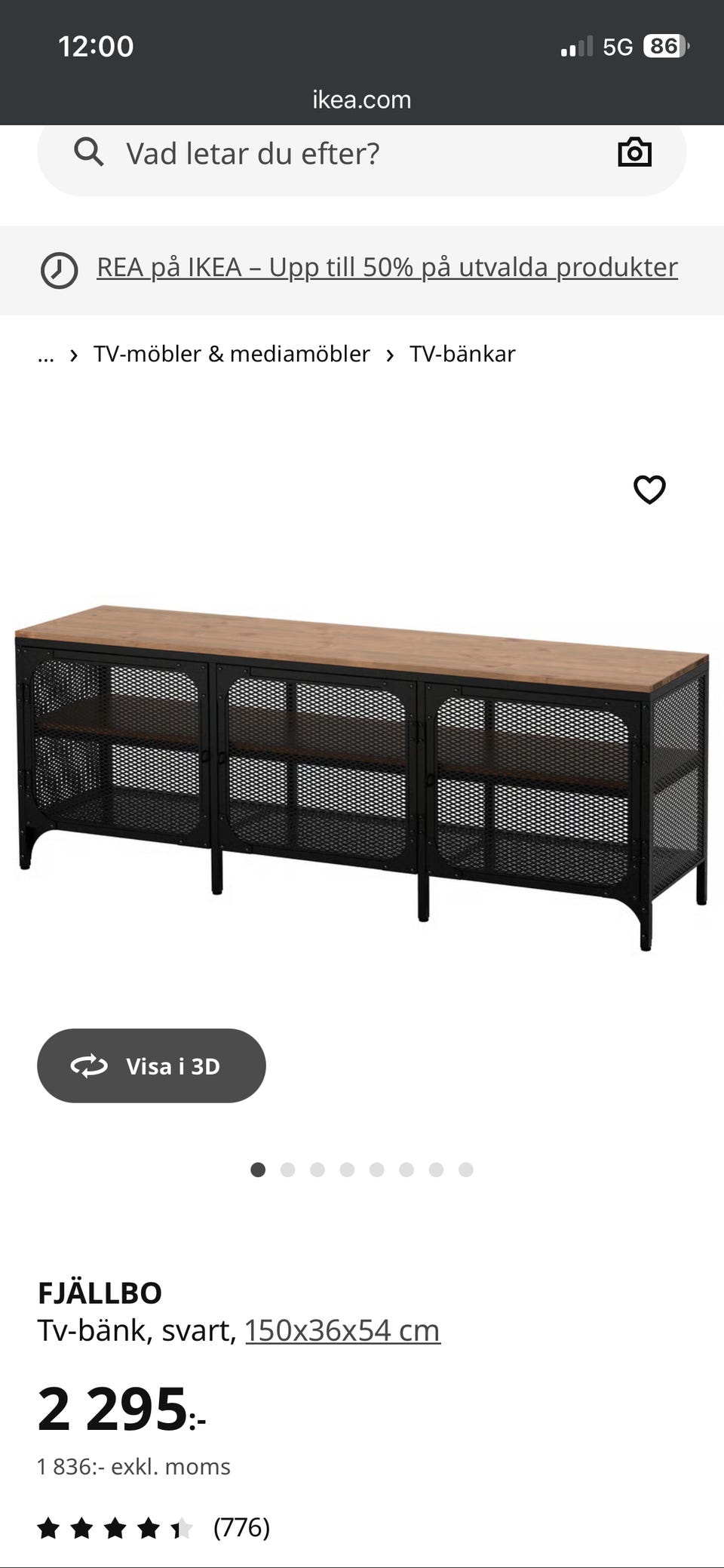Click the Vad letar du efter search field

pos(362,153)
